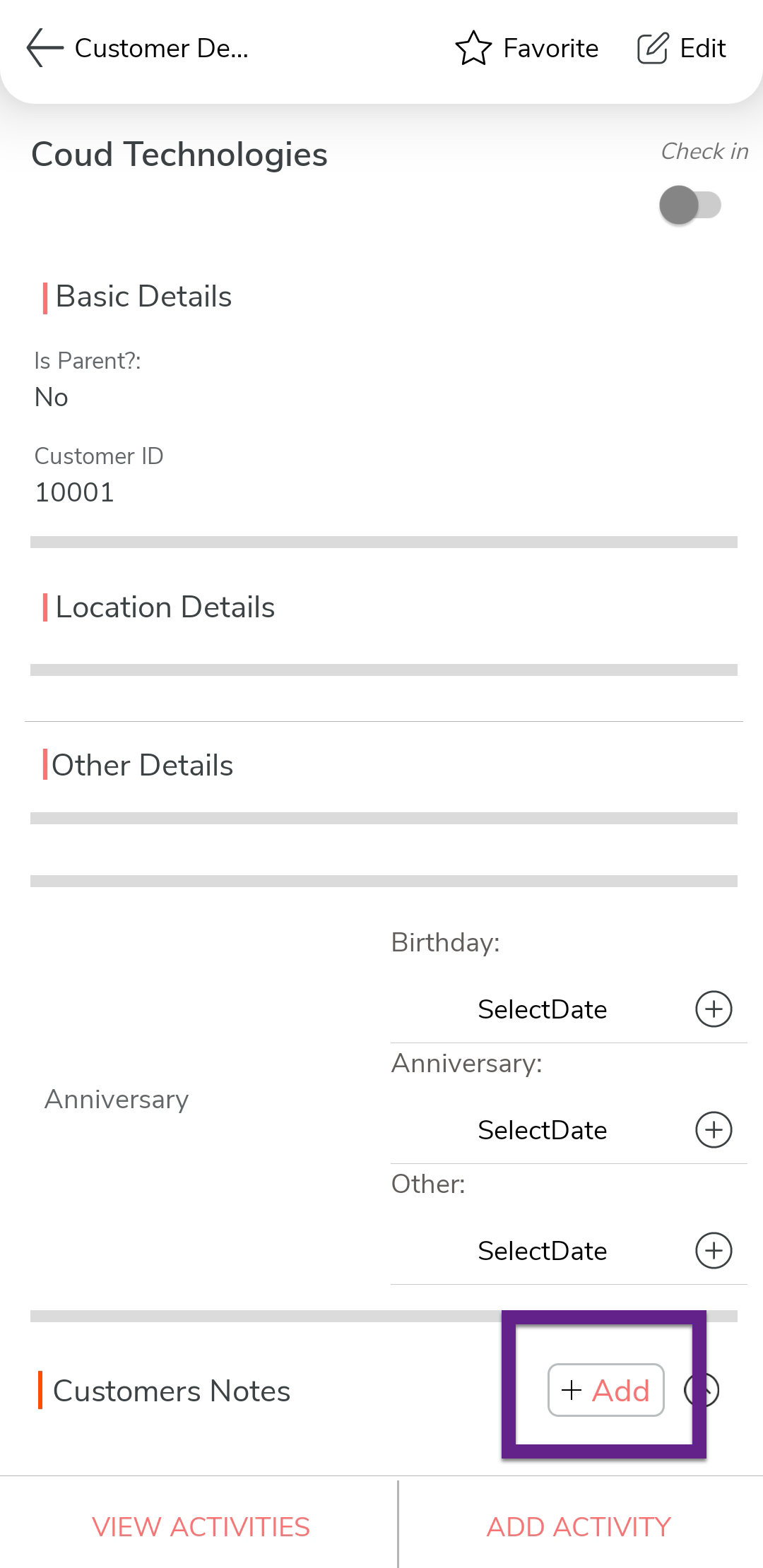Tap the Customer ID value 10001
This screenshot has width=763, height=1568.
point(74,492)
